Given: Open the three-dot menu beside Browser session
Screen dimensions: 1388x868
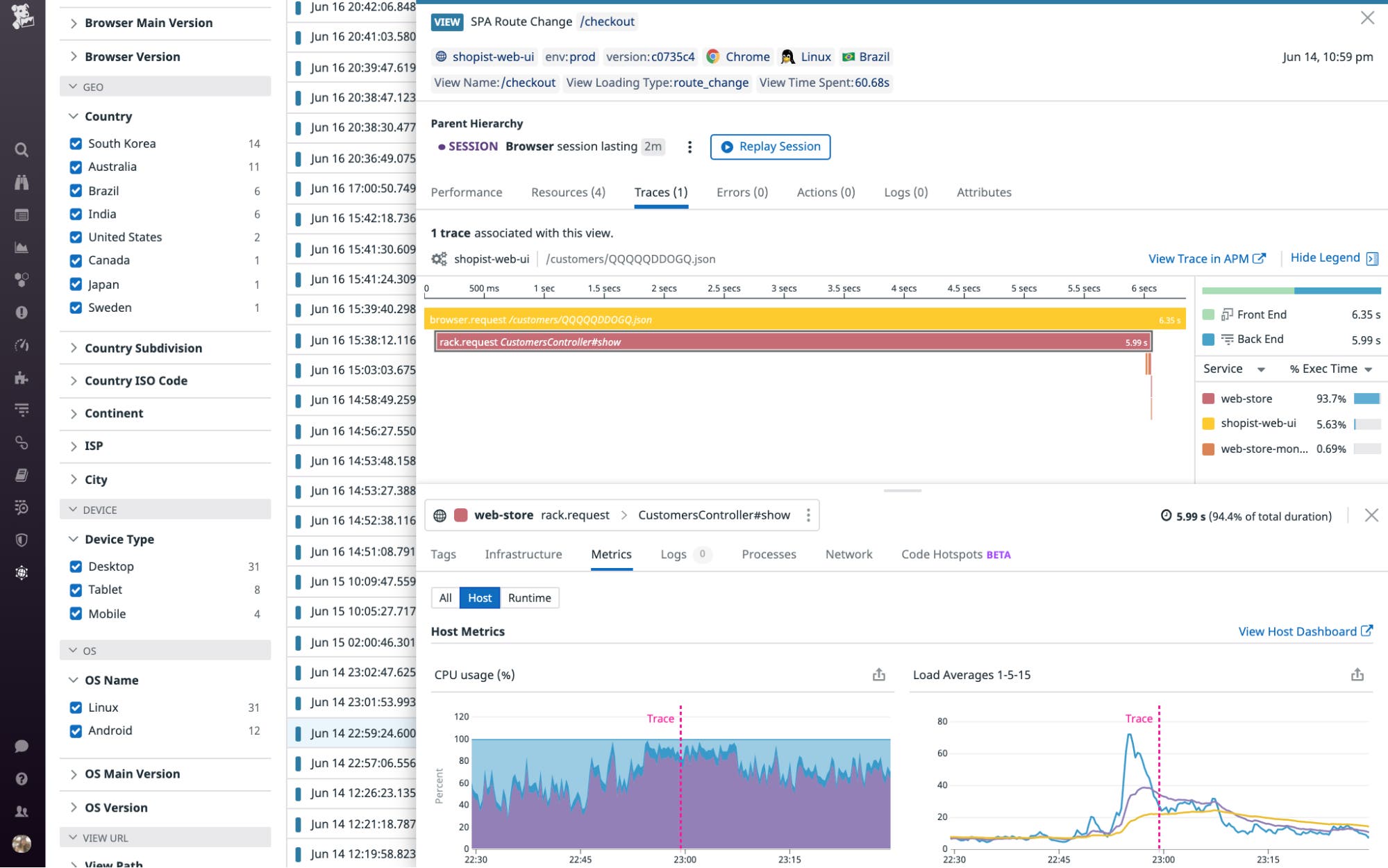Looking at the screenshot, I should (689, 147).
